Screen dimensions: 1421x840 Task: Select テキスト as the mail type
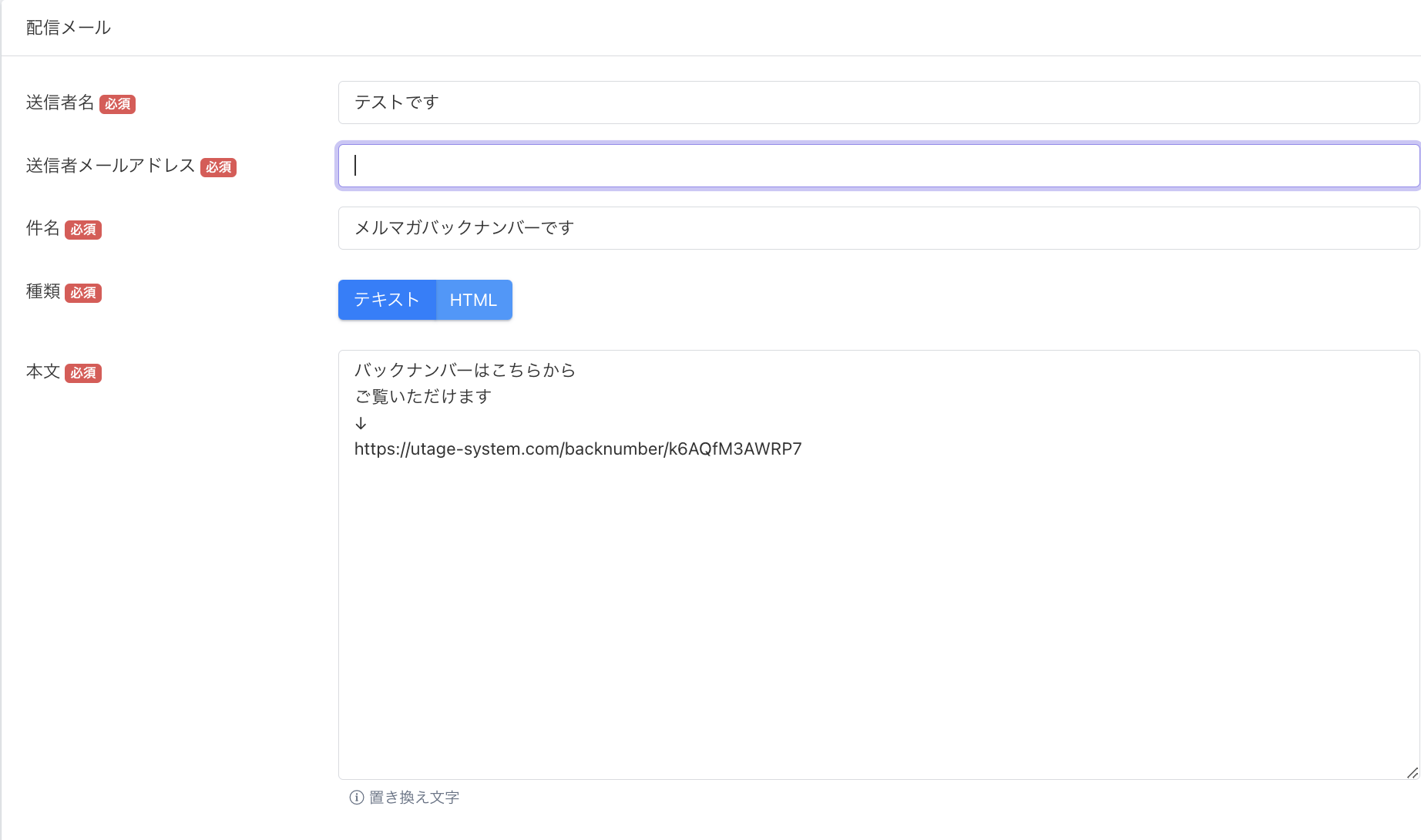pyautogui.click(x=387, y=300)
